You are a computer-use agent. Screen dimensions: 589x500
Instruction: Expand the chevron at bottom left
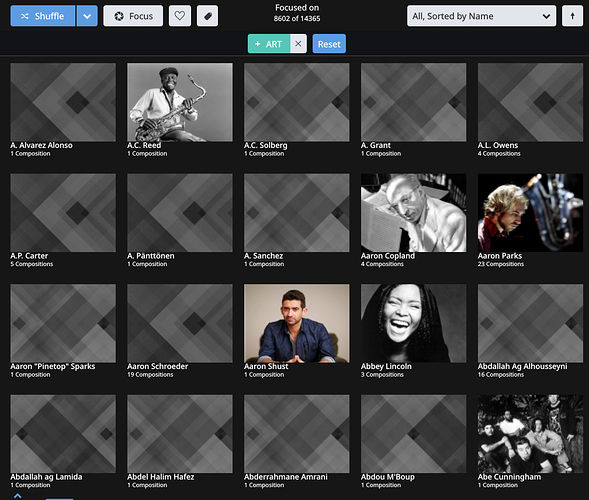click(18, 496)
